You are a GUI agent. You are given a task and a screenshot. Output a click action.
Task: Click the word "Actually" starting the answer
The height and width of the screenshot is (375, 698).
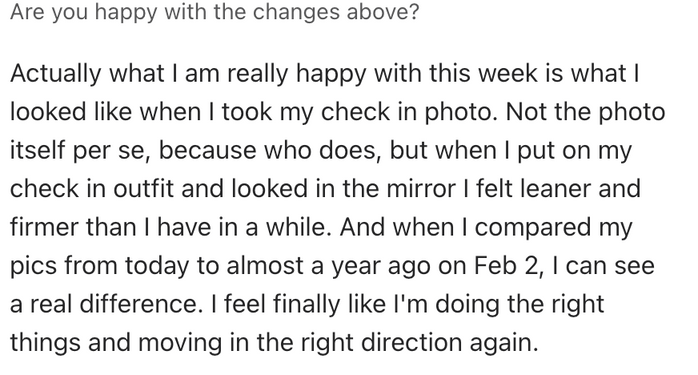click(x=56, y=74)
